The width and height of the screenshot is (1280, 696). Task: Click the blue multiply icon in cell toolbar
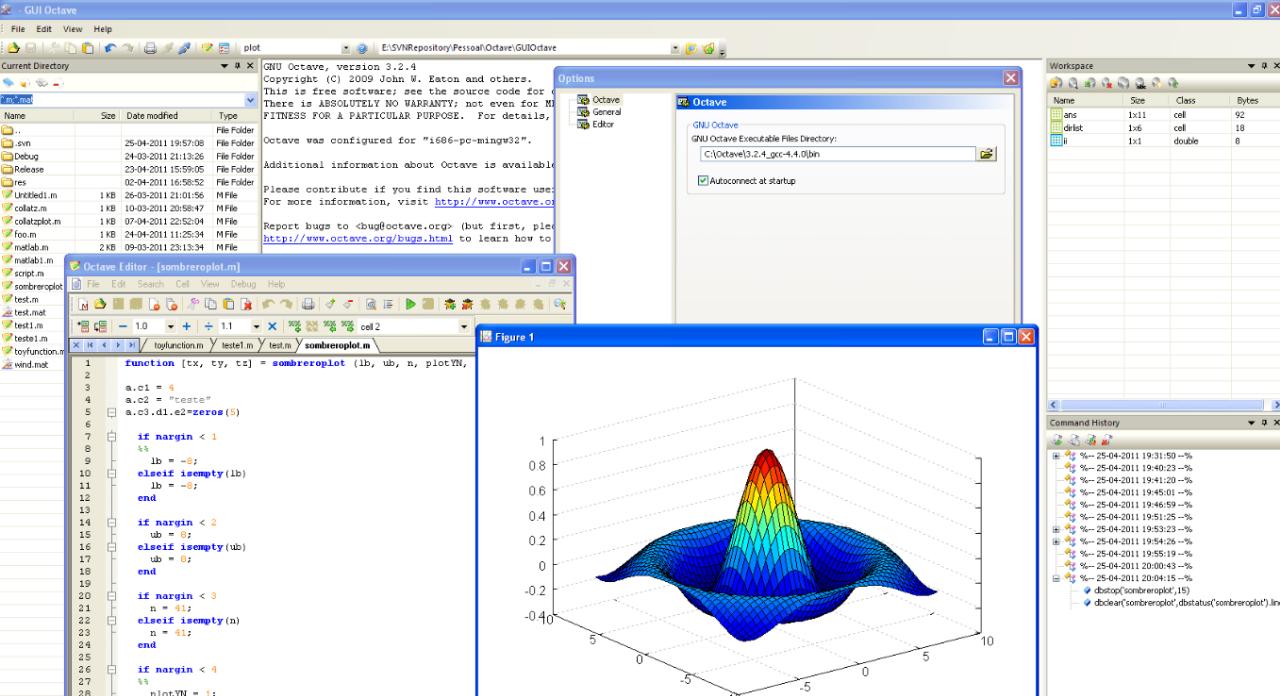(273, 327)
